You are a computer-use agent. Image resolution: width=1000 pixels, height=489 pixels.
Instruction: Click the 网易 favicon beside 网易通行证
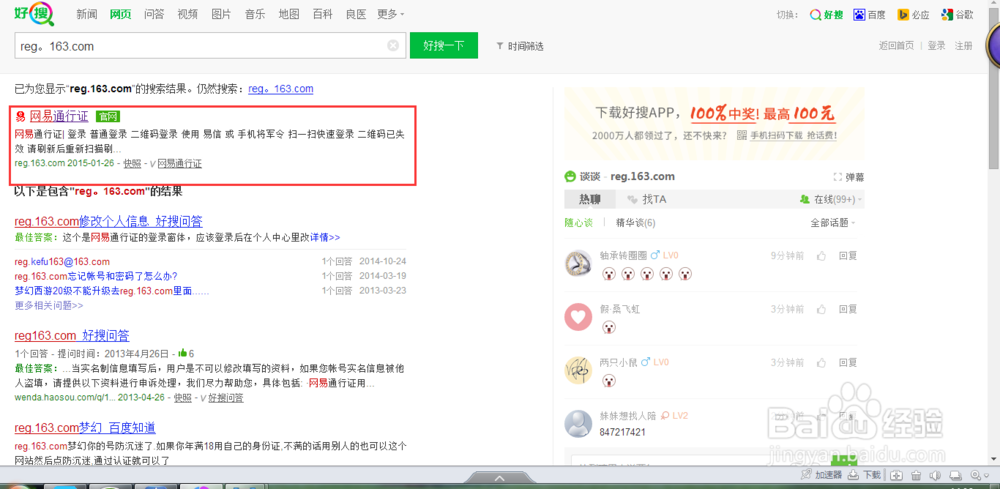tap(20, 116)
